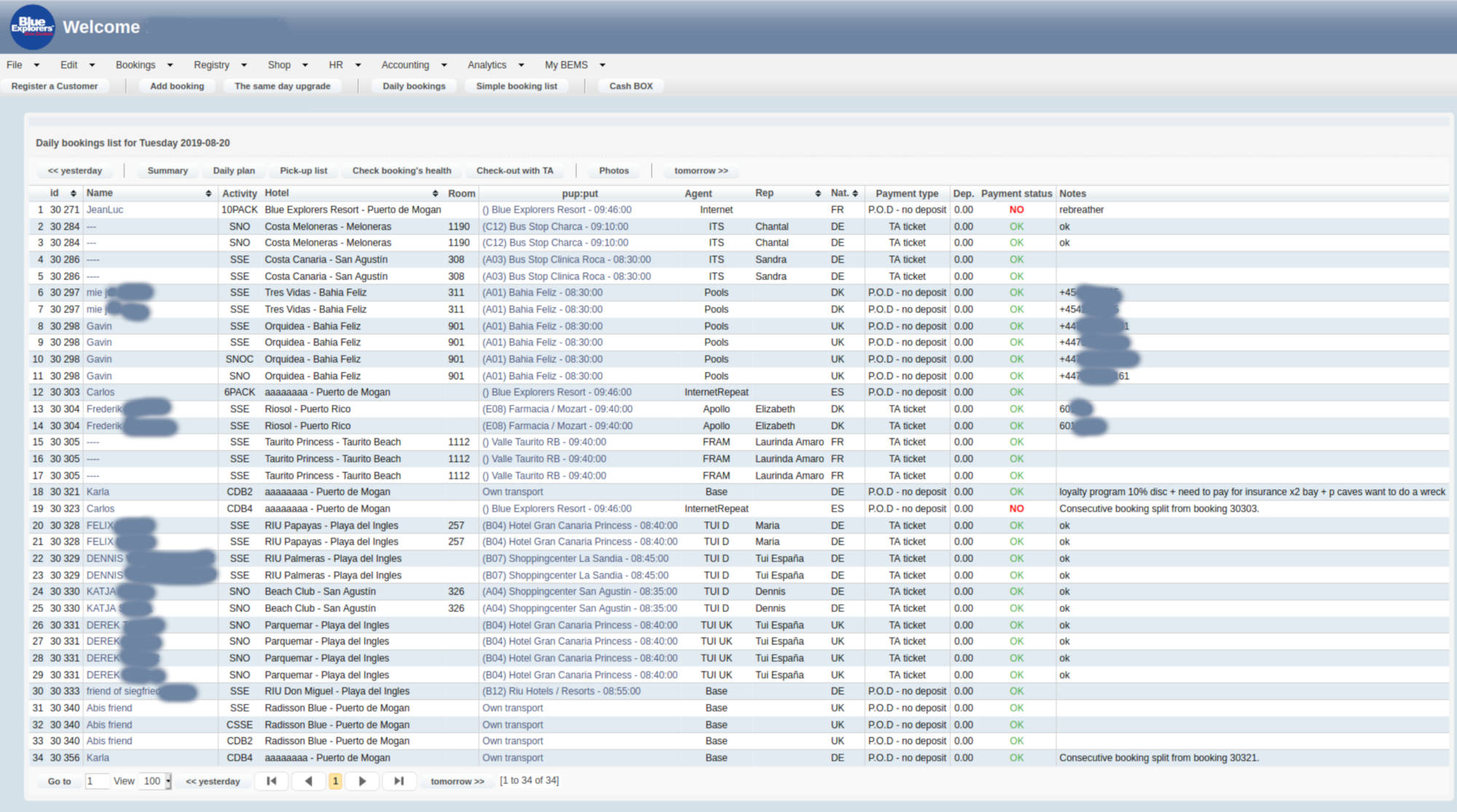Open customer JeanLuc link
The height and width of the screenshot is (812, 1457).
click(105, 210)
